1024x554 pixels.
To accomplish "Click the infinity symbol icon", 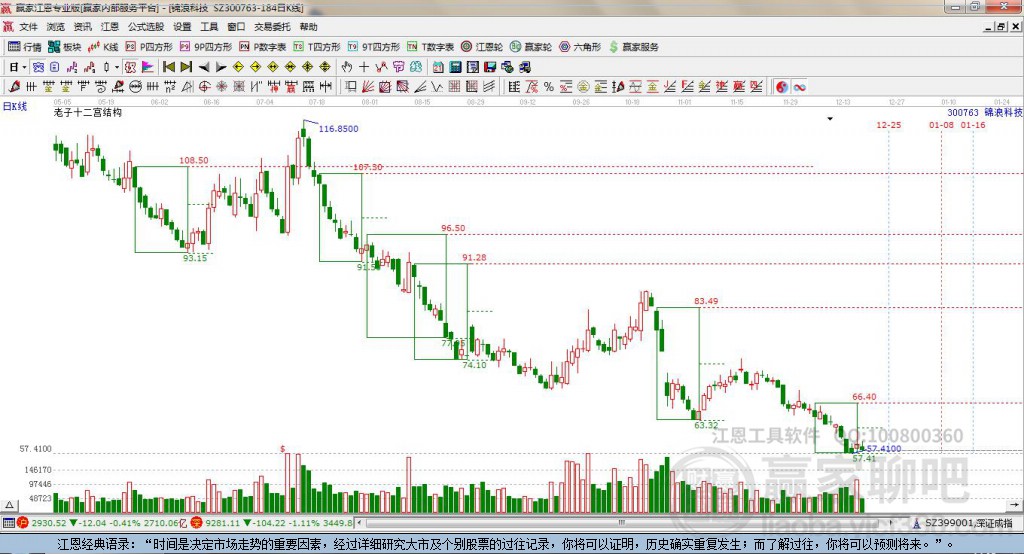I will tap(799, 87).
